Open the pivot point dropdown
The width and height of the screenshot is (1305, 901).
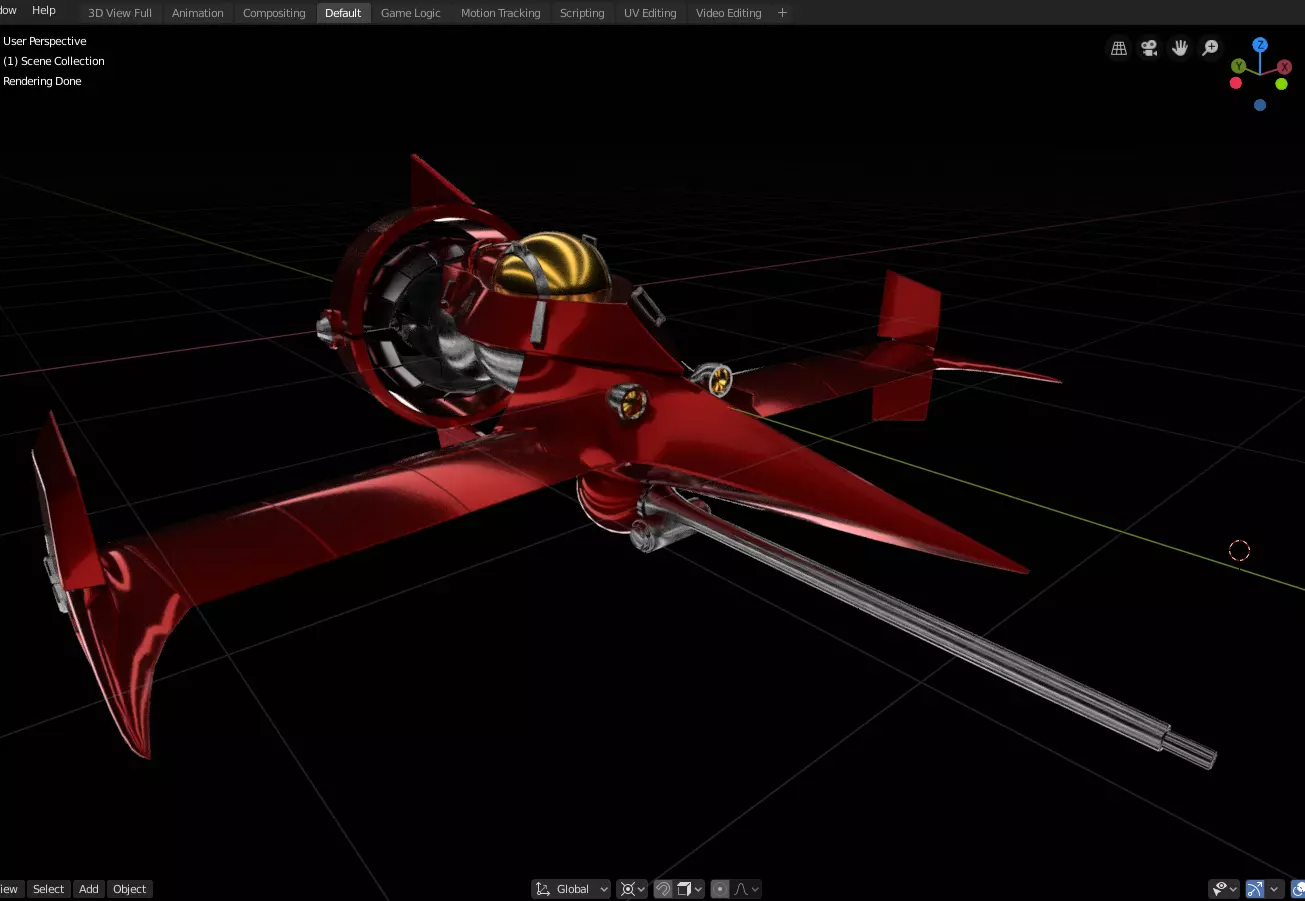click(633, 889)
